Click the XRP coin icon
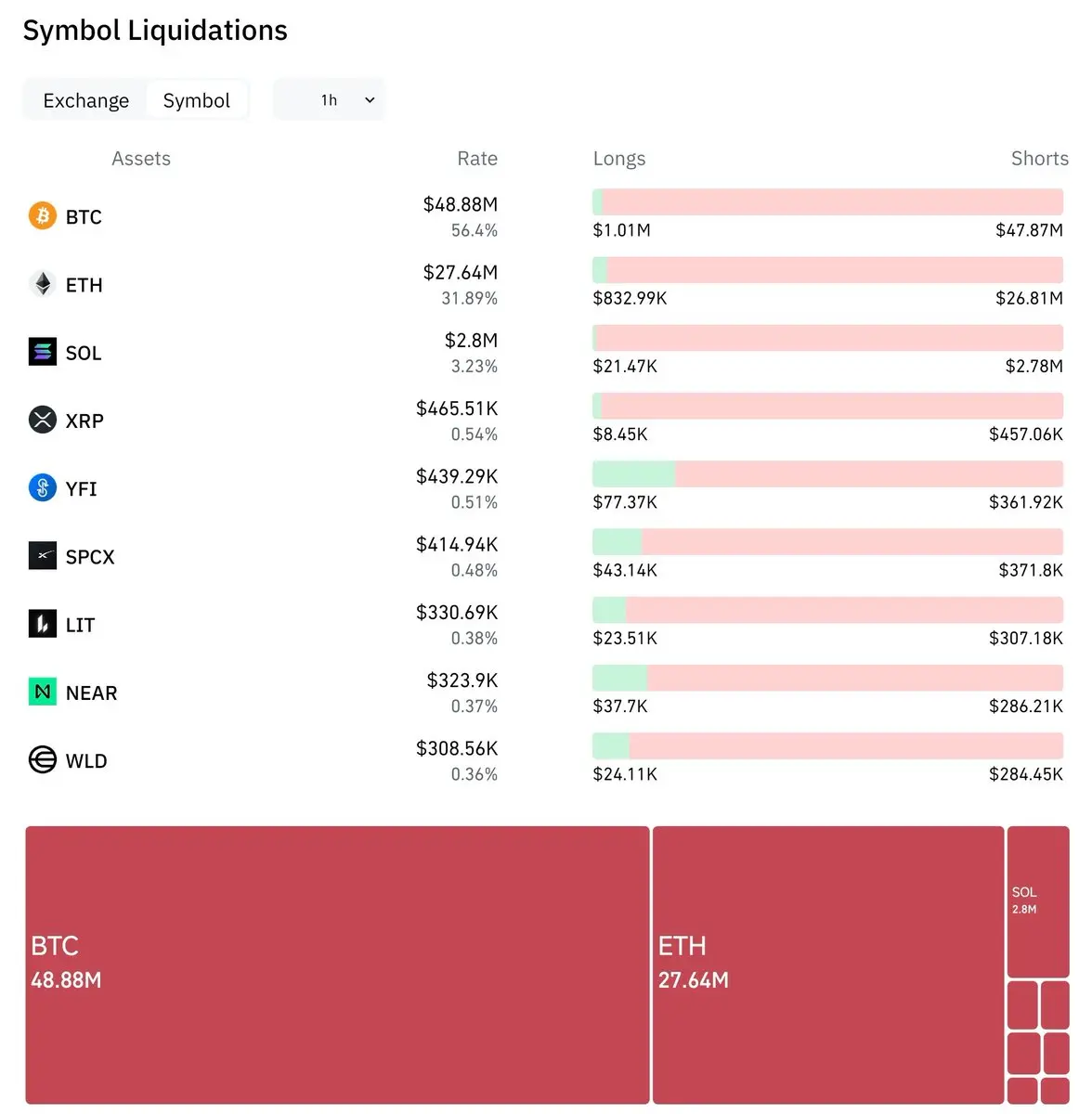The height and width of the screenshot is (1114, 1092). [43, 420]
